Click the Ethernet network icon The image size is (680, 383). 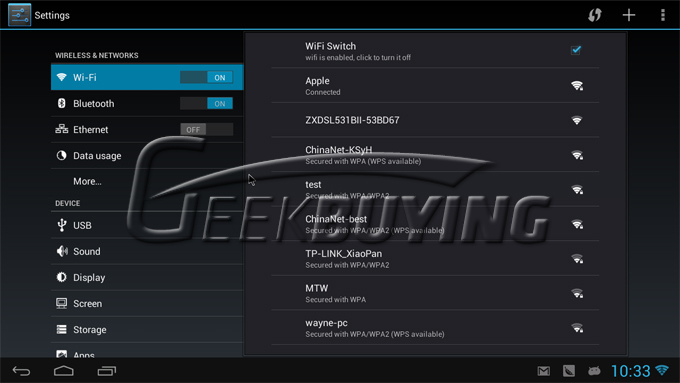[x=62, y=129]
